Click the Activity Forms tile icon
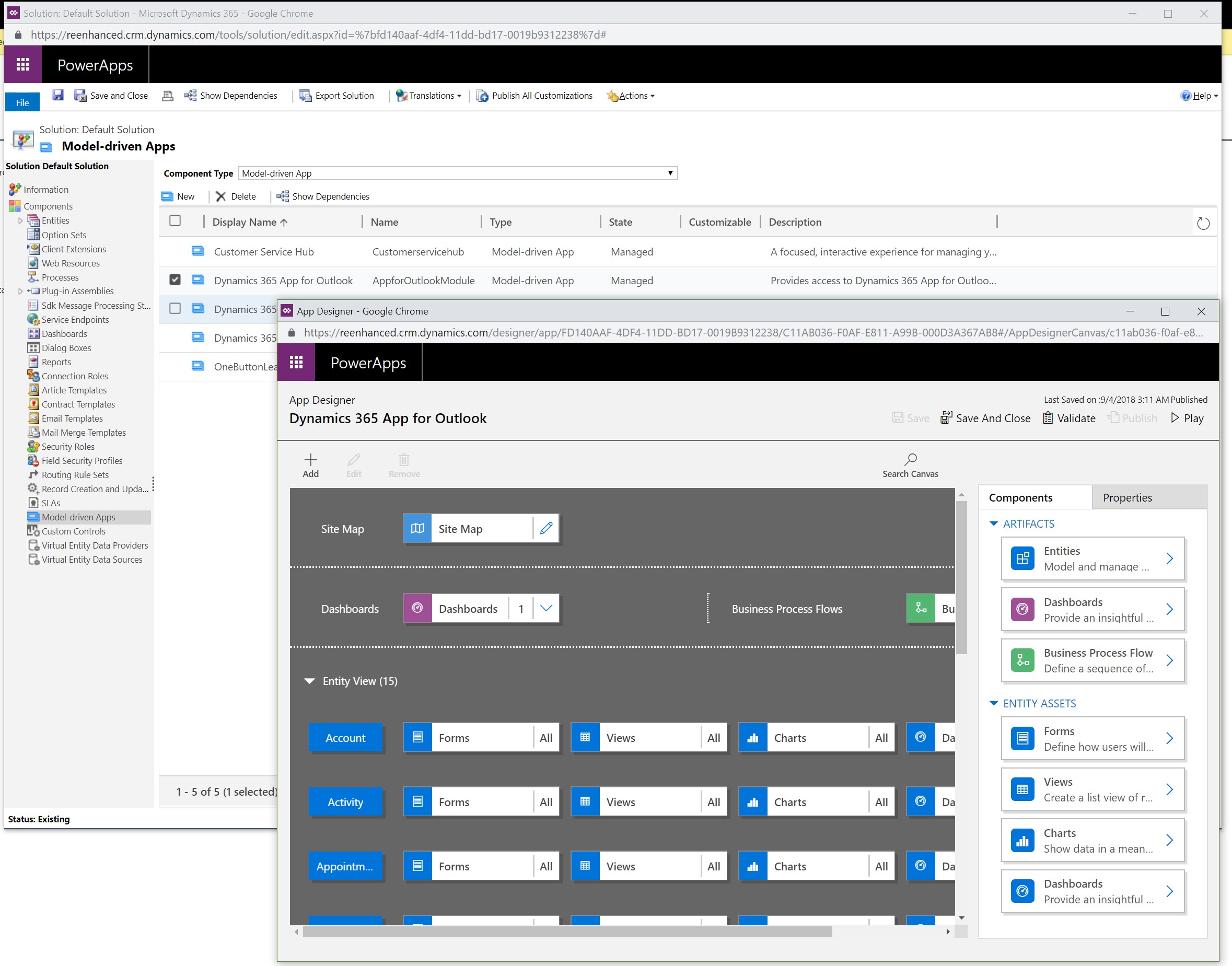The height and width of the screenshot is (966, 1232). pos(418,801)
